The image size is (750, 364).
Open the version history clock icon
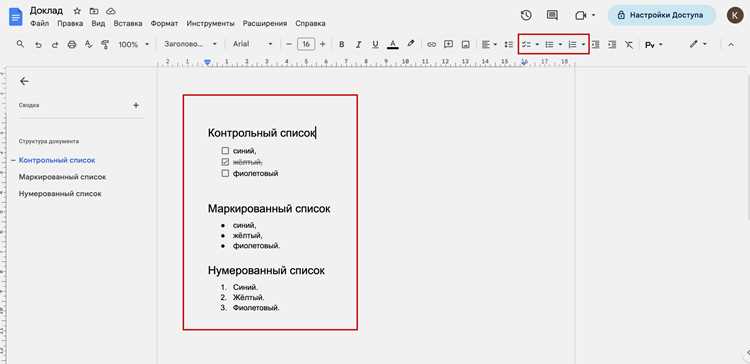pos(526,15)
